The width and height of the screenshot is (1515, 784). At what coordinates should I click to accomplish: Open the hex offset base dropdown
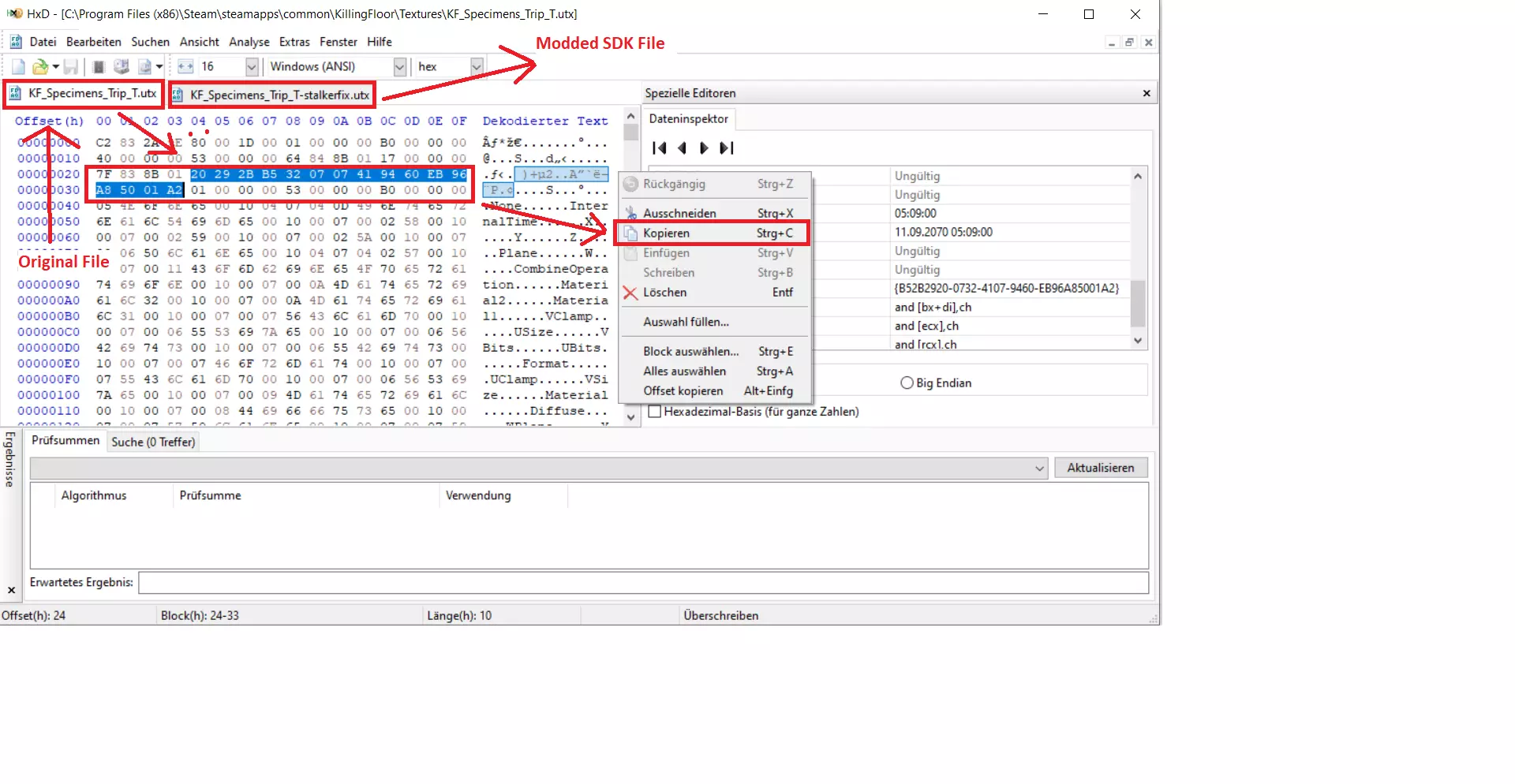click(477, 67)
